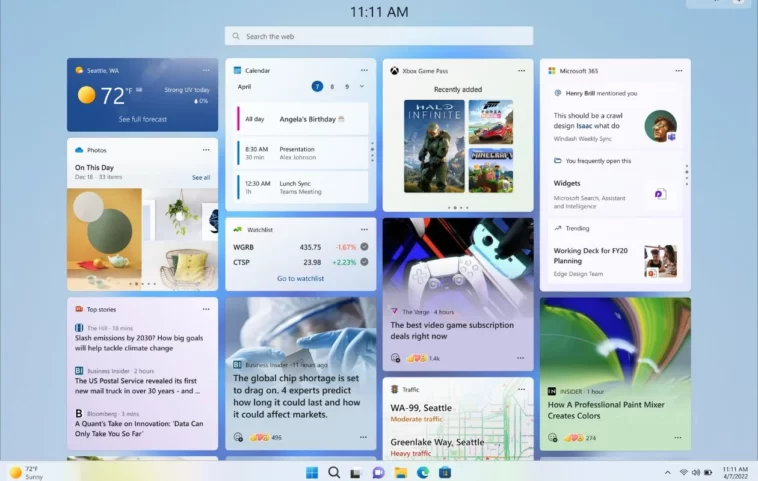Select day 9 in Calendar widget
The width and height of the screenshot is (758, 481).
coord(347,87)
